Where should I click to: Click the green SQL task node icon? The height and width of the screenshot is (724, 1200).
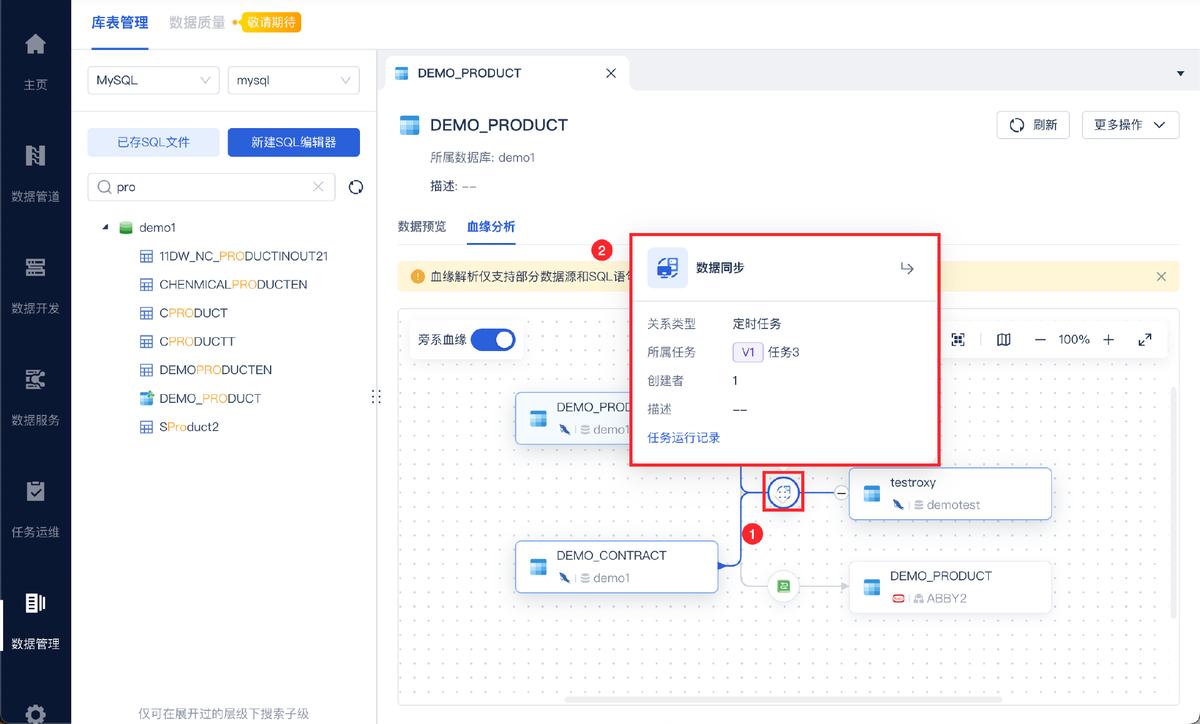coord(784,585)
